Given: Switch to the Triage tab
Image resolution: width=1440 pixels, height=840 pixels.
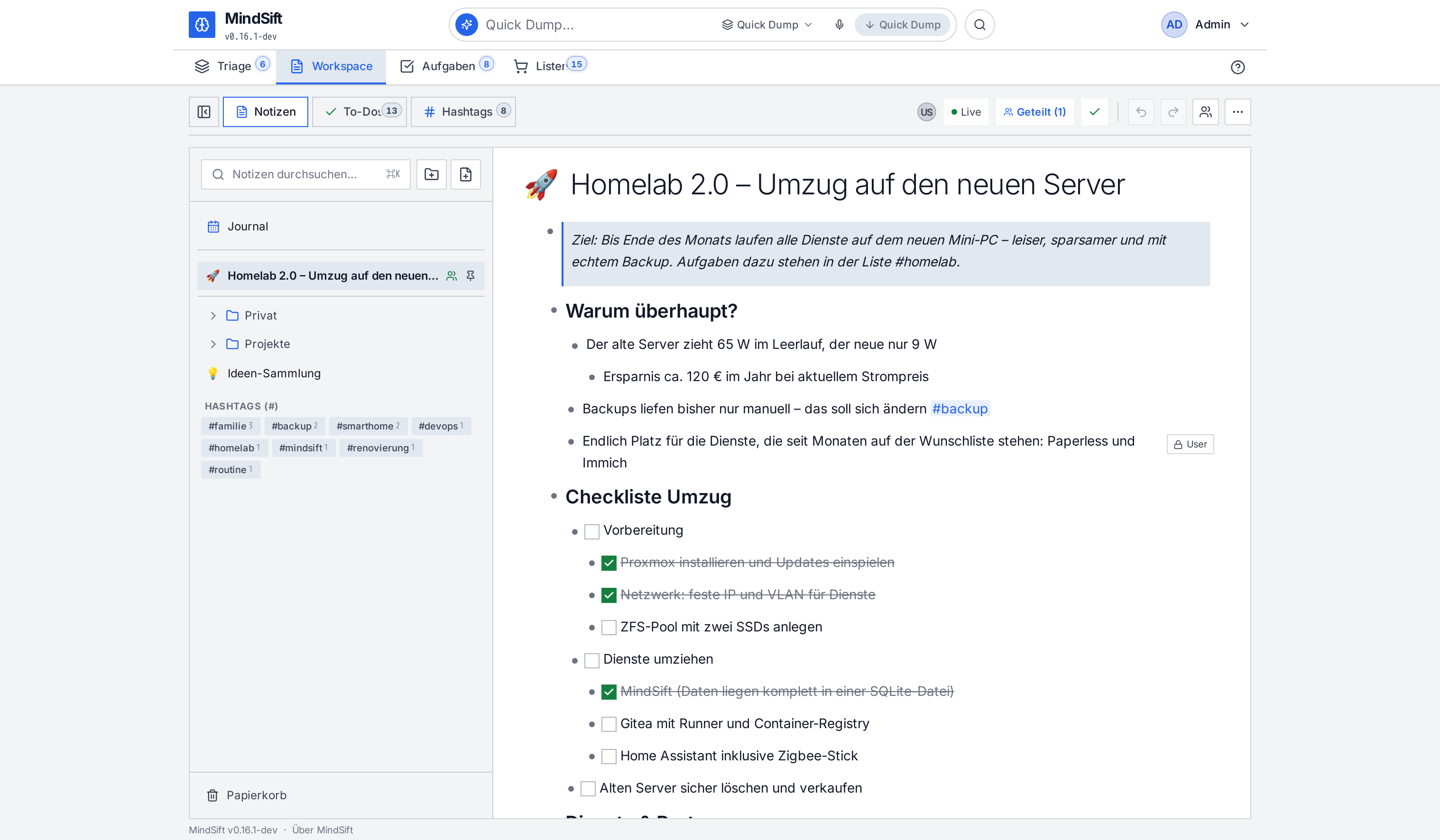Looking at the screenshot, I should click(x=231, y=66).
